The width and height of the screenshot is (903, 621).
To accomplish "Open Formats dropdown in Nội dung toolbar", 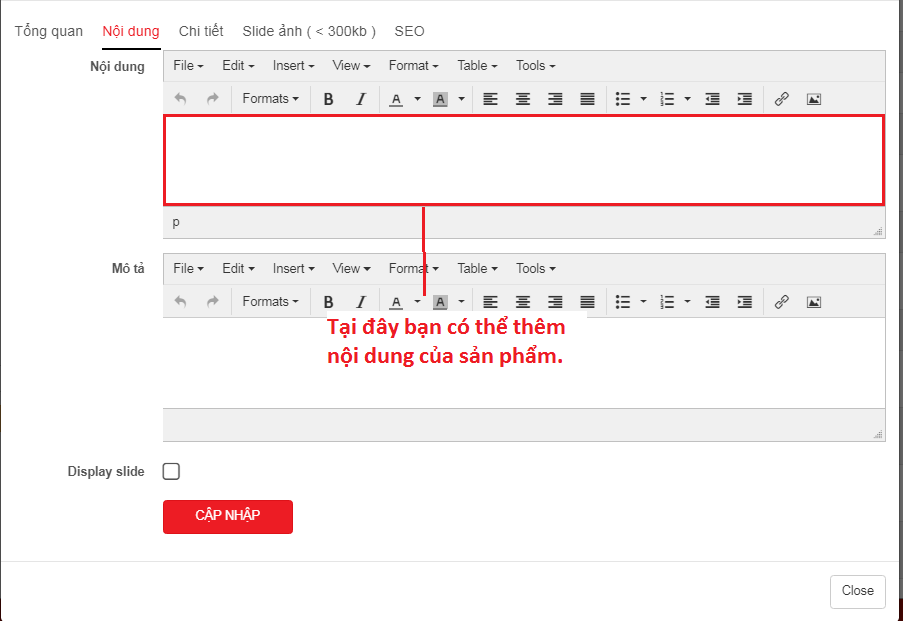I will [x=270, y=99].
